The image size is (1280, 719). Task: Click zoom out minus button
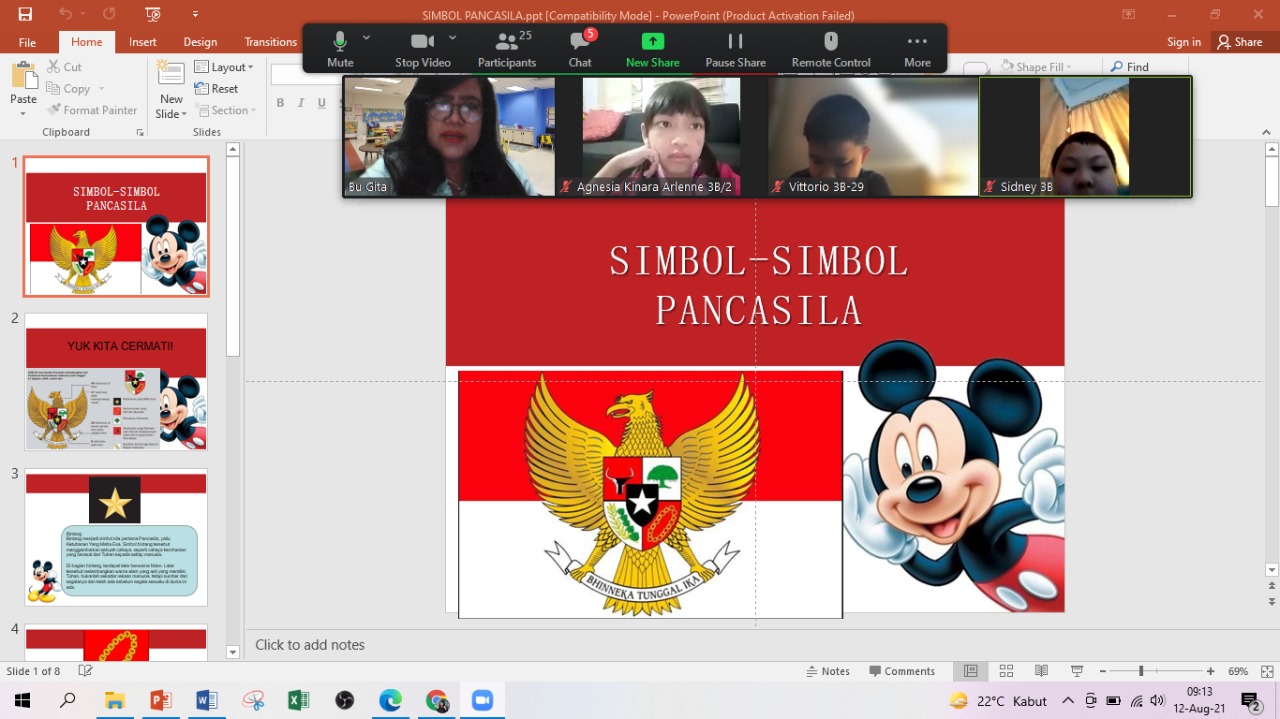coord(1103,671)
